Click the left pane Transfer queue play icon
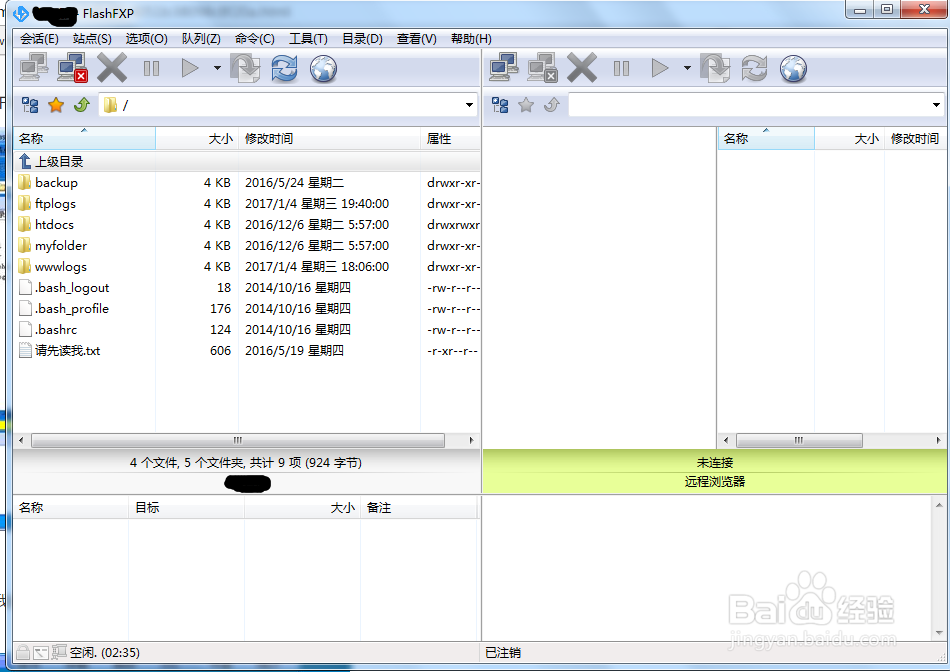Viewport: 950px width, 672px height. tap(190, 68)
